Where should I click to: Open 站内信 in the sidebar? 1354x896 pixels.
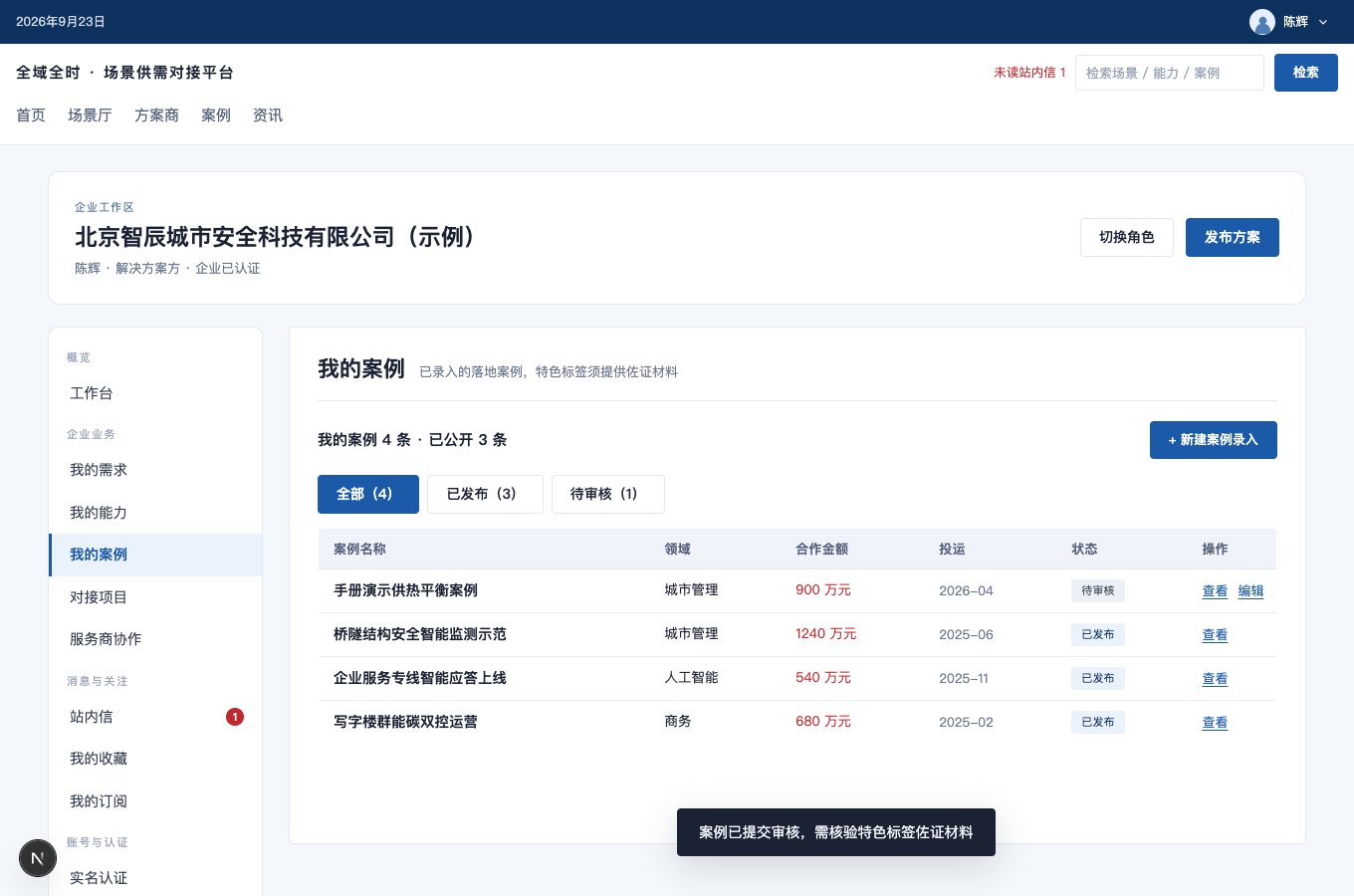pos(155,717)
